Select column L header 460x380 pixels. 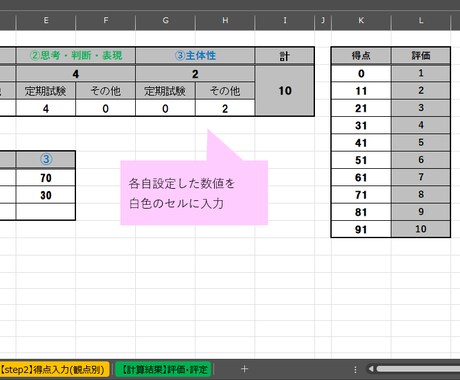pyautogui.click(x=421, y=21)
